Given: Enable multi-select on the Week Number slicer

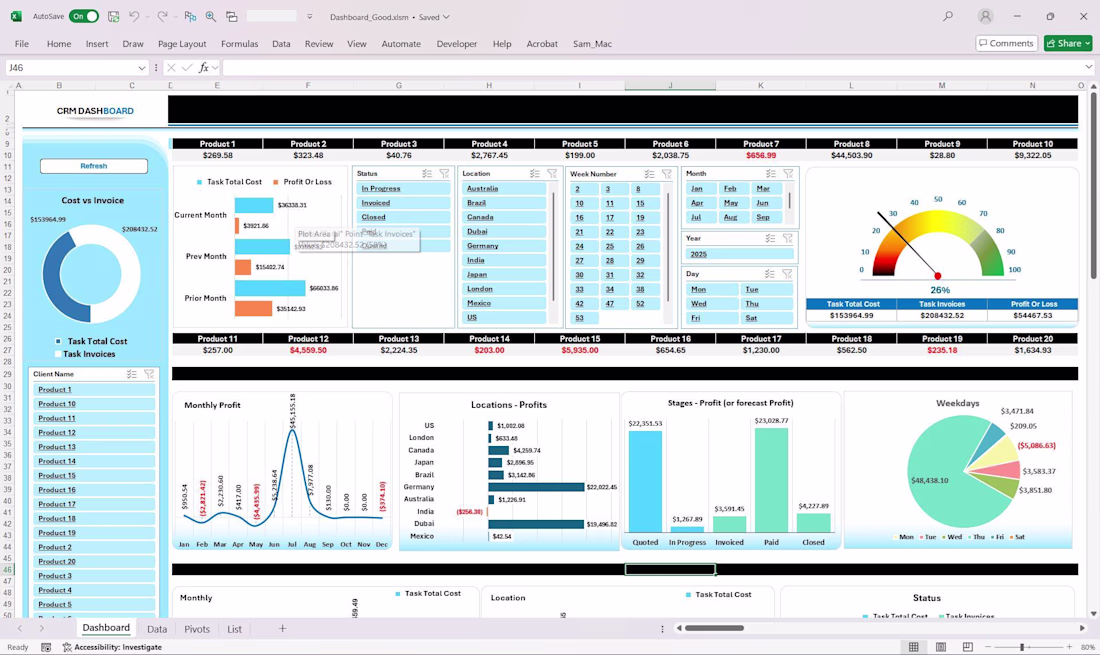Looking at the screenshot, I should point(649,174).
